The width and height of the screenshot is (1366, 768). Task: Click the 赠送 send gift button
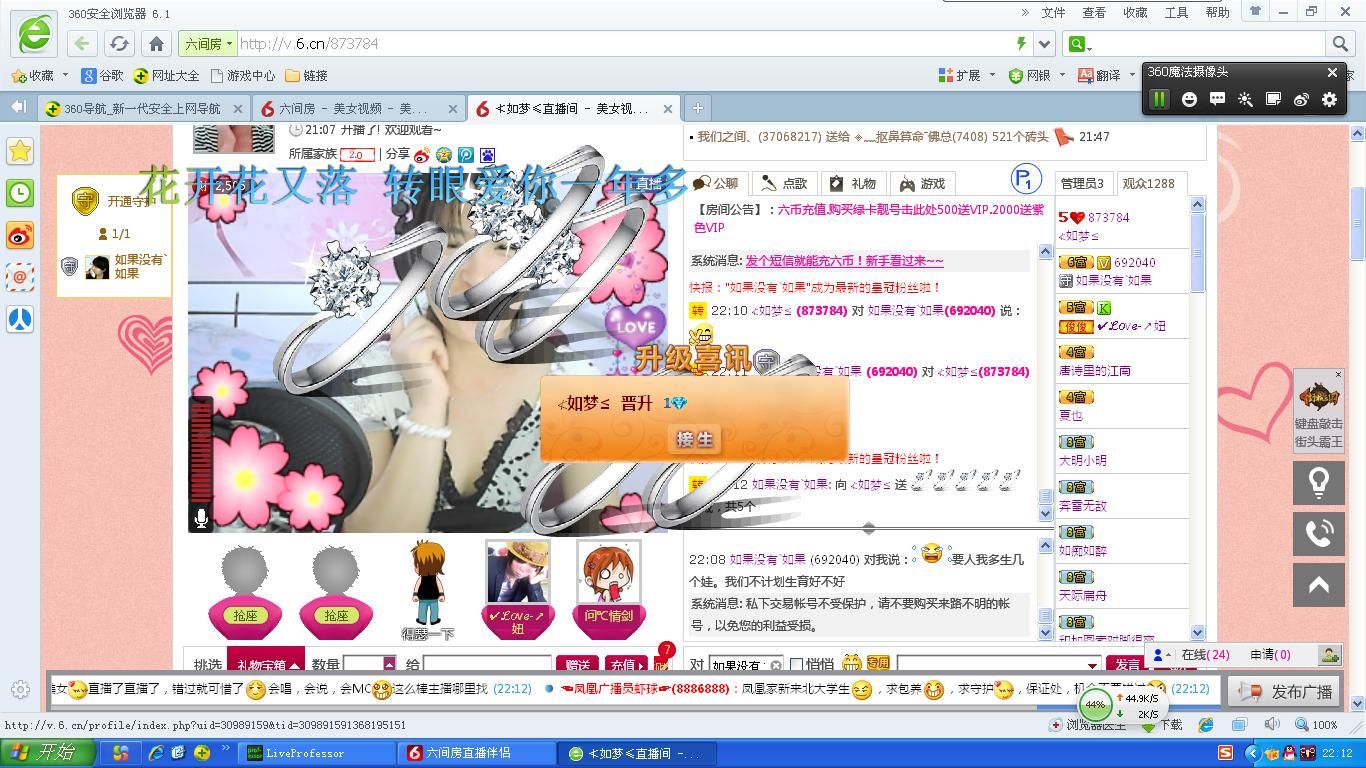(577, 665)
